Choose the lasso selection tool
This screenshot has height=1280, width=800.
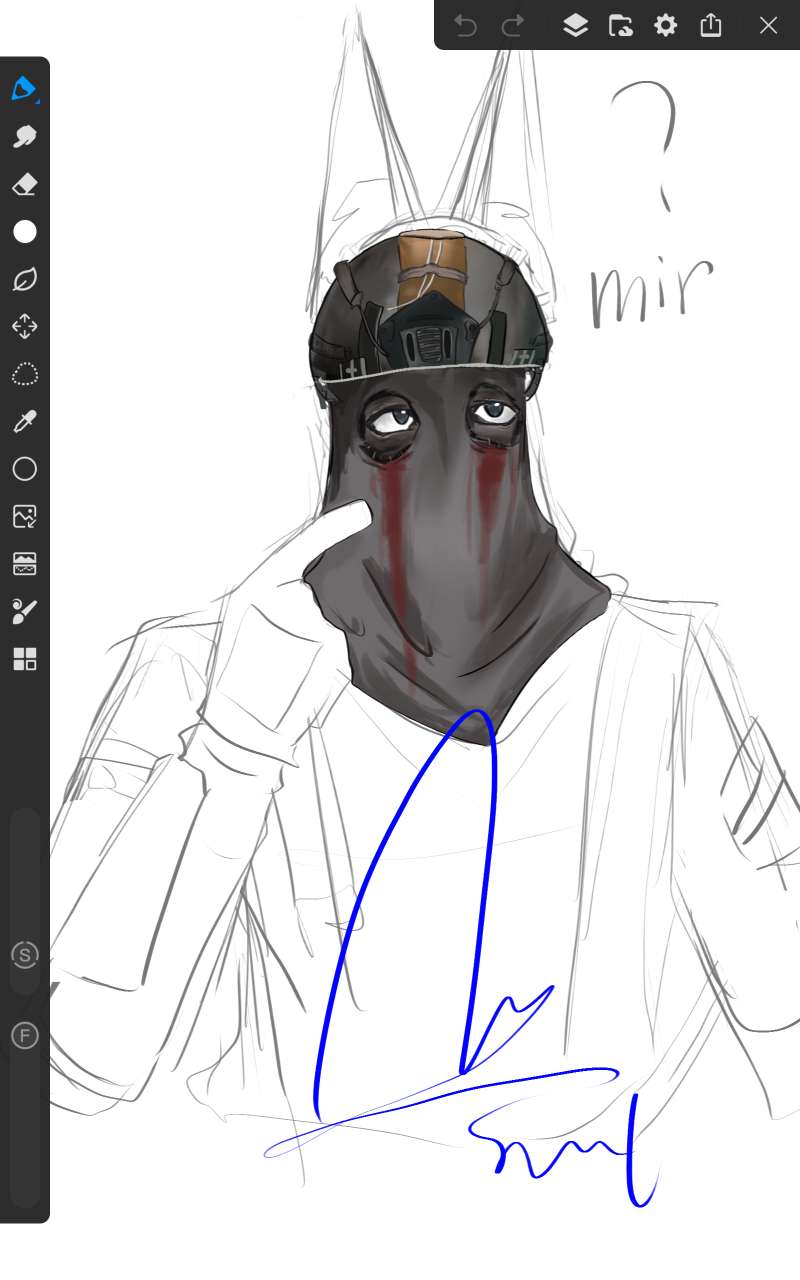click(24, 375)
